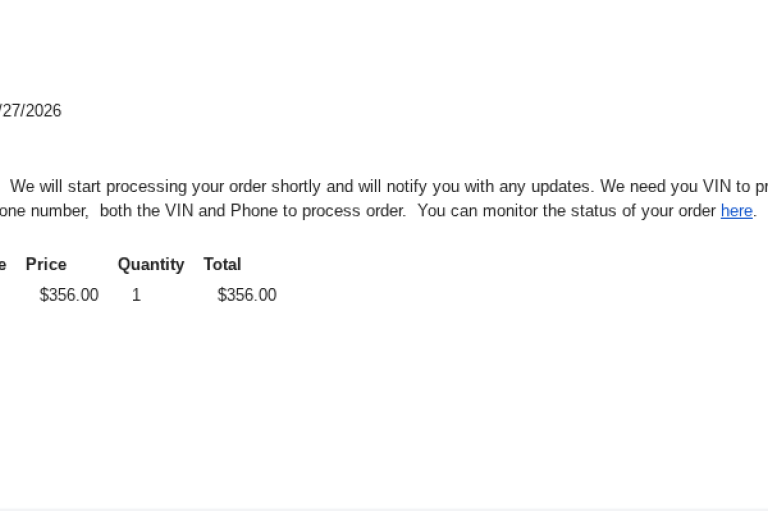Select the $356.00 value under Price

[69, 295]
